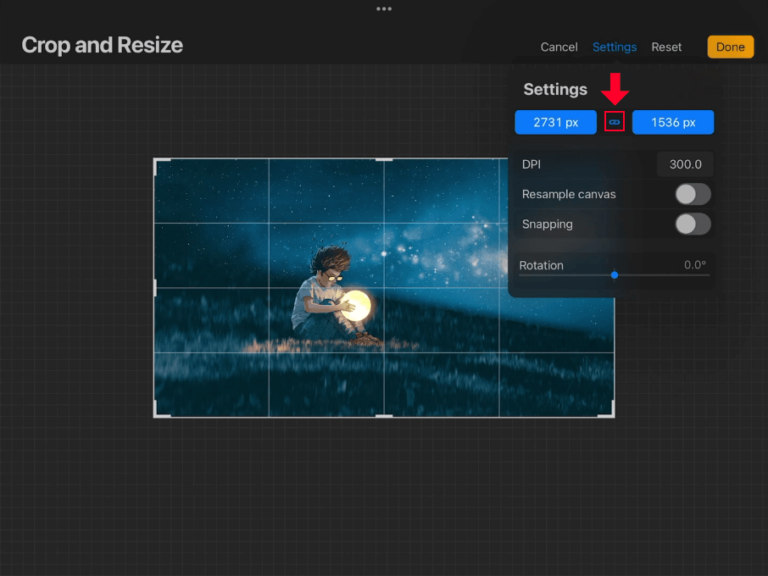768x576 pixels.
Task: Click the bottom-left corner crop handle
Action: pyautogui.click(x=156, y=414)
